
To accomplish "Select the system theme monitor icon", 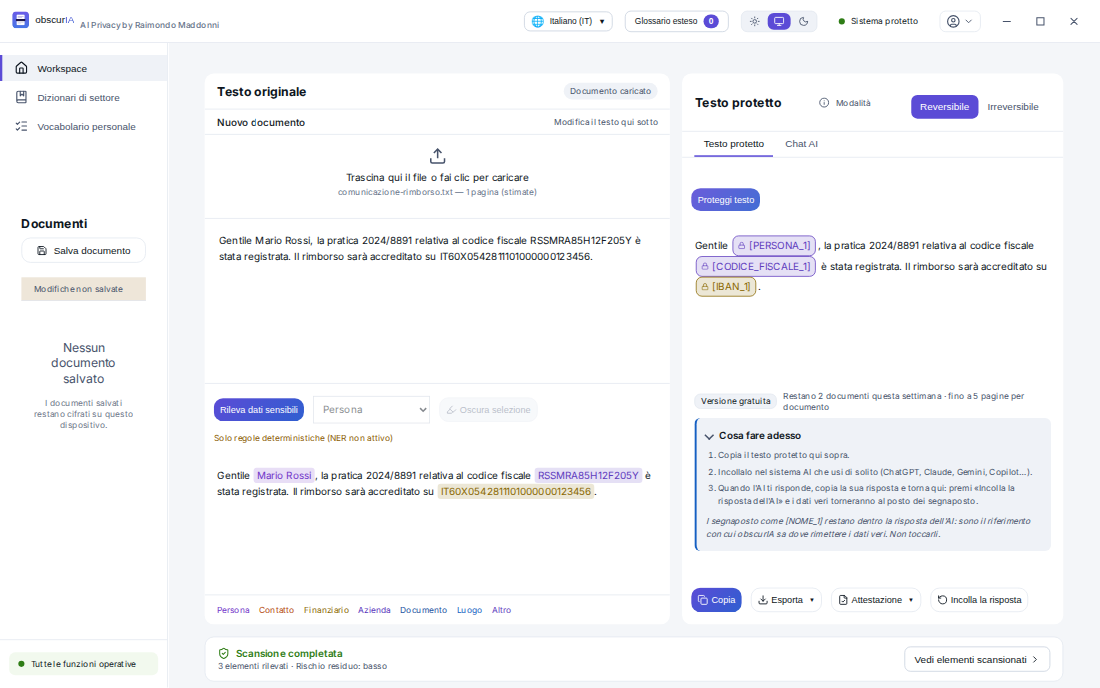I will pyautogui.click(x=779, y=21).
